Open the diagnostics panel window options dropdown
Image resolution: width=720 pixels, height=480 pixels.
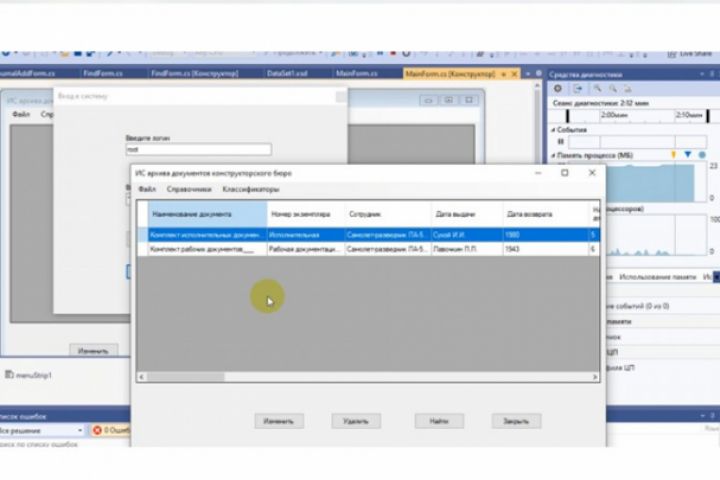pyautogui.click(x=703, y=74)
